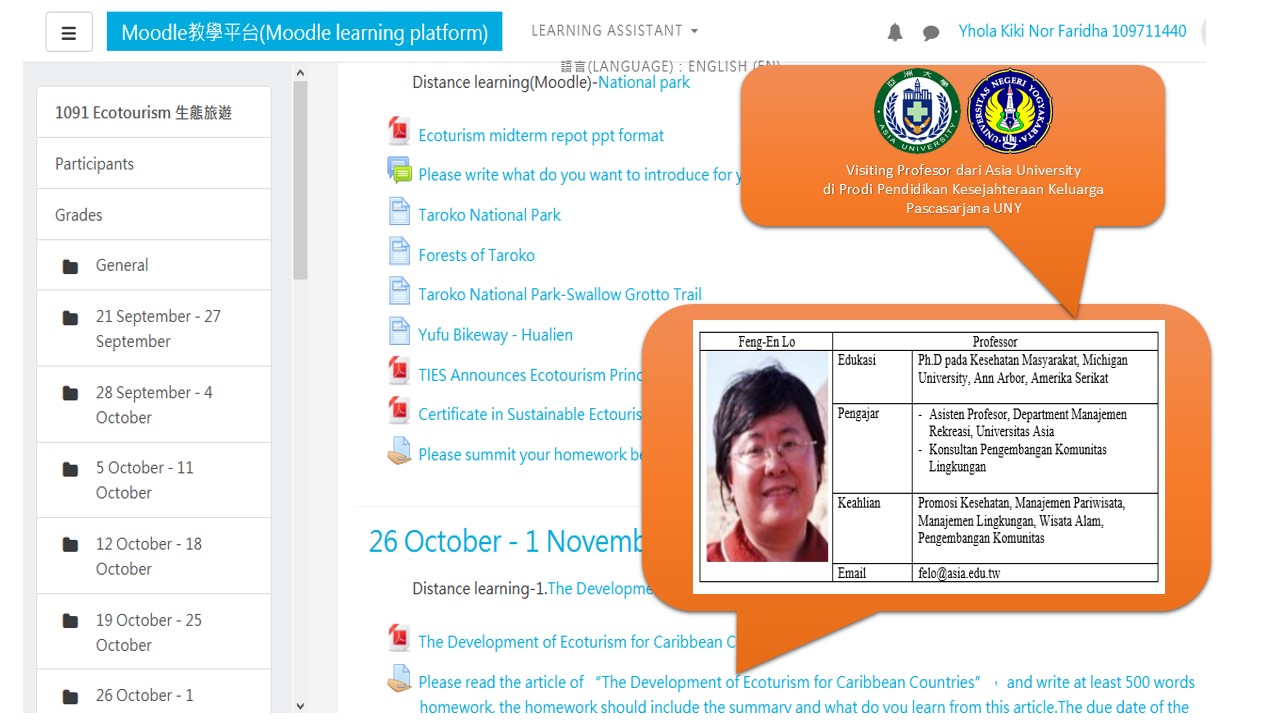Viewport: 1280px width, 720px height.
Task: Click folder icon next to 28 September - 4 October
Action: click(70, 393)
